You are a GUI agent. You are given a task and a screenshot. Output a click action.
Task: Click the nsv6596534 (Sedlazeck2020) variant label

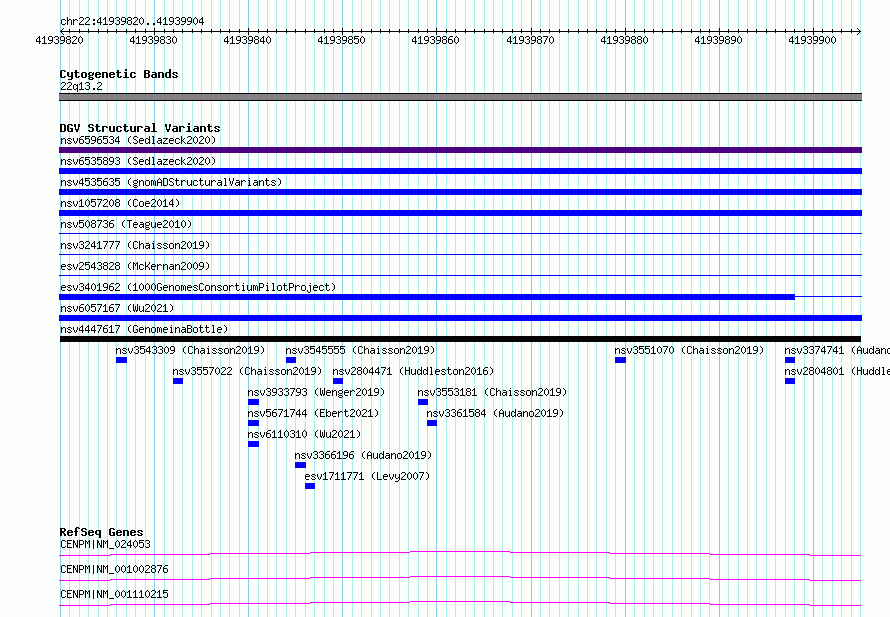point(138,140)
